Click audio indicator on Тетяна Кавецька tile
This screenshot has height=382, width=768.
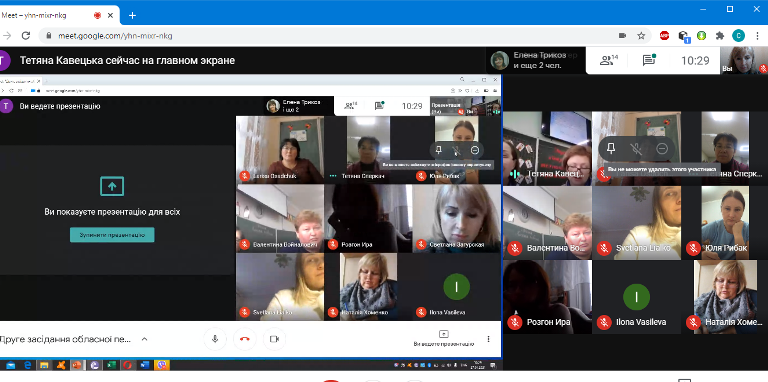pos(514,173)
